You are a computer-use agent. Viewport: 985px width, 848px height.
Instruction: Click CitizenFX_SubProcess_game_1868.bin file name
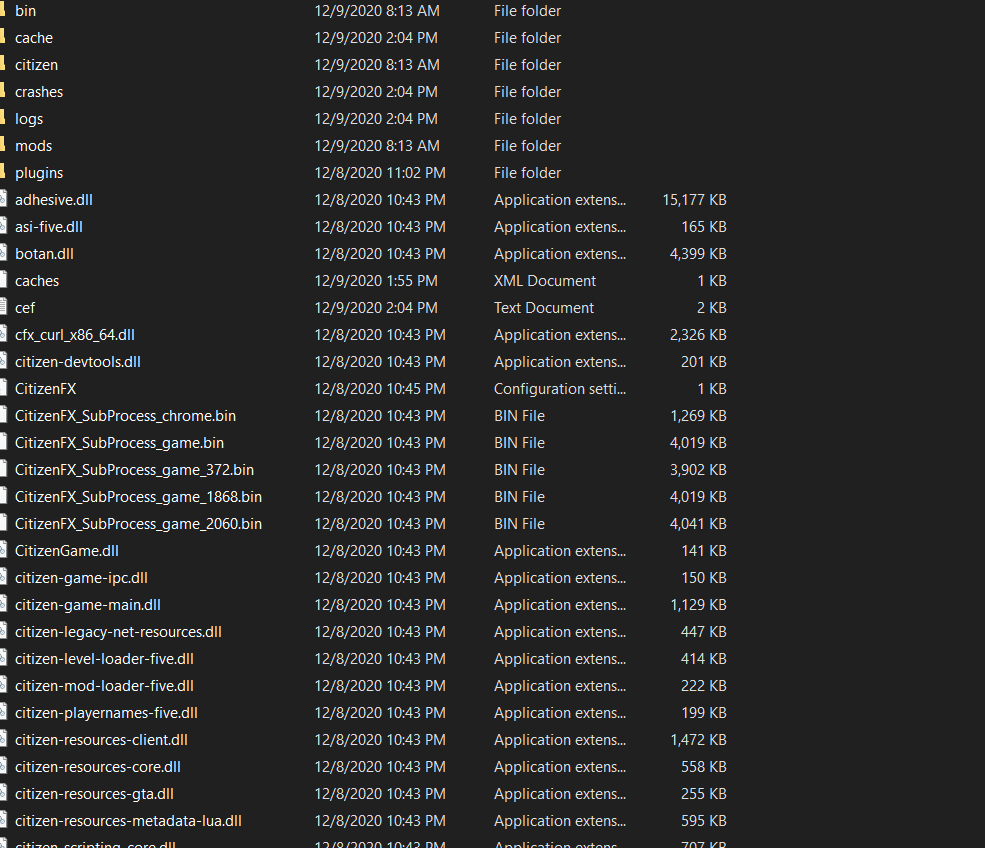[138, 497]
